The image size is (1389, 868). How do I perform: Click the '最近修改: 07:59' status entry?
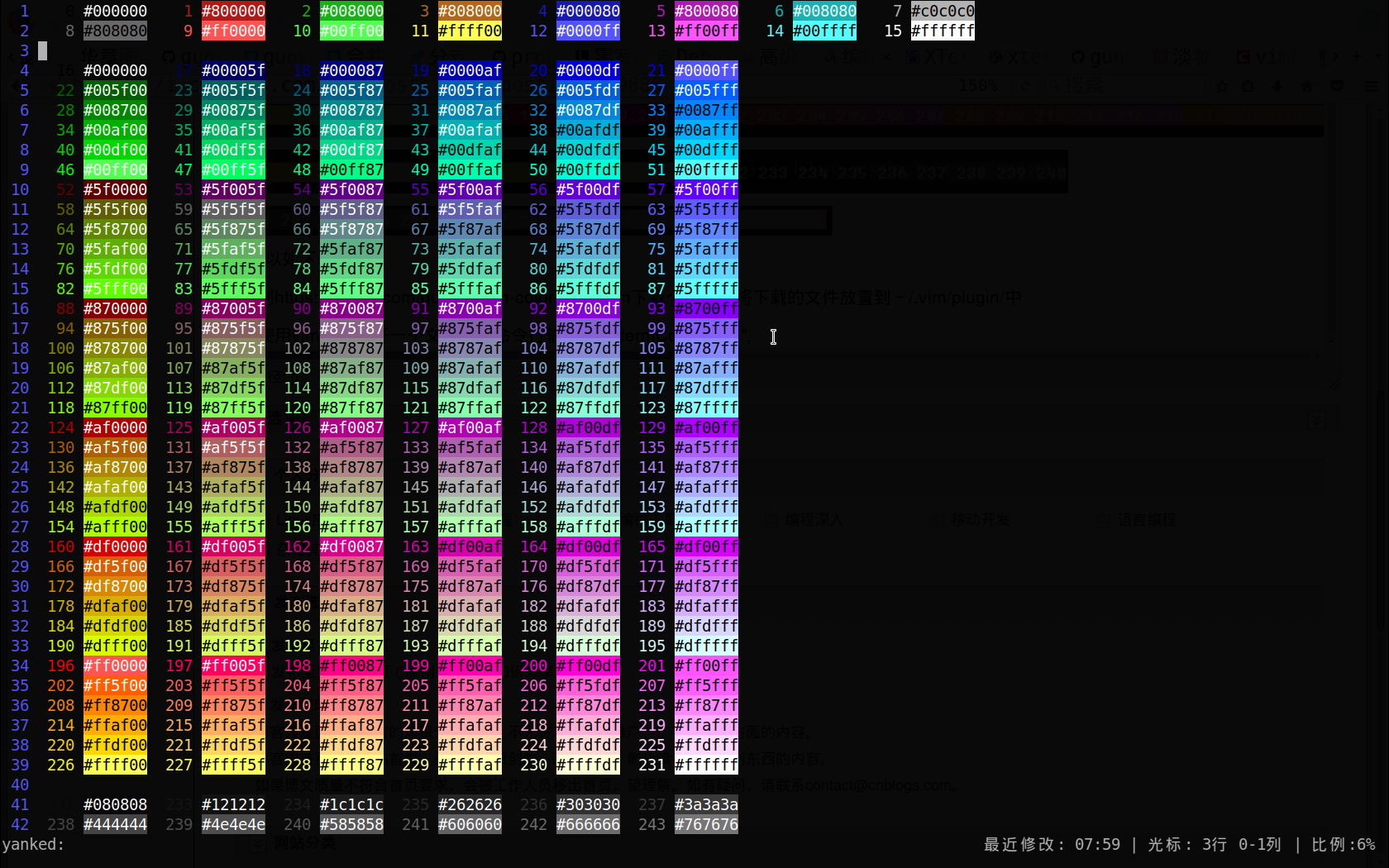click(1052, 845)
